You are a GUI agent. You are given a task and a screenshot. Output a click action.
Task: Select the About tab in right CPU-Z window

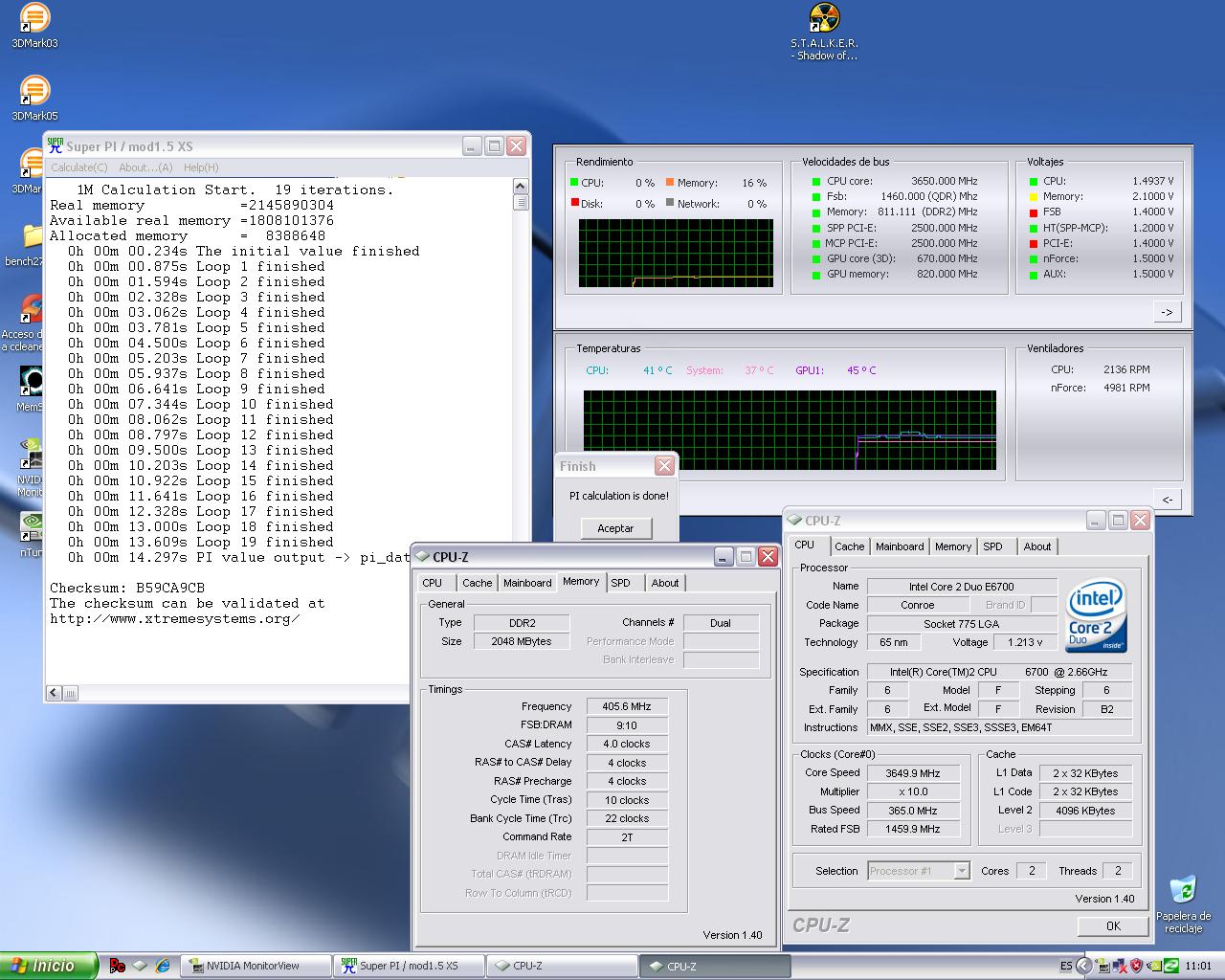click(x=1037, y=546)
